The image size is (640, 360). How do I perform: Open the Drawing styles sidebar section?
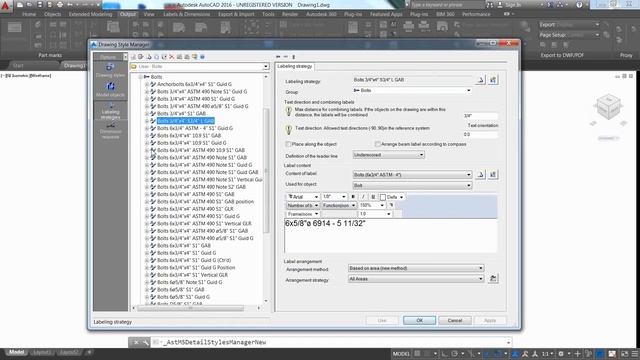tap(110, 70)
